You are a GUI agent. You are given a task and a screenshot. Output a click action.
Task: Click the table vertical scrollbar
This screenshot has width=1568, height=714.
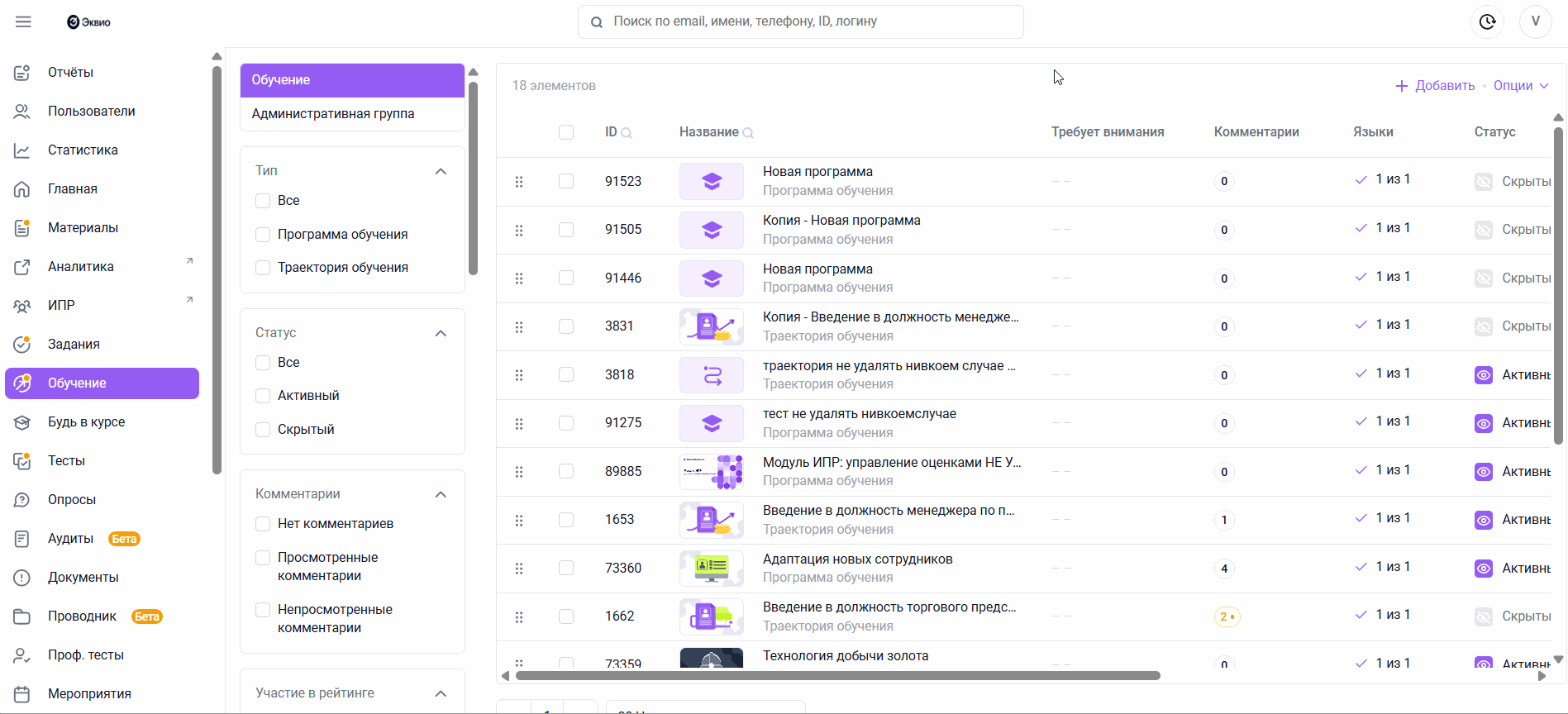point(1558,285)
